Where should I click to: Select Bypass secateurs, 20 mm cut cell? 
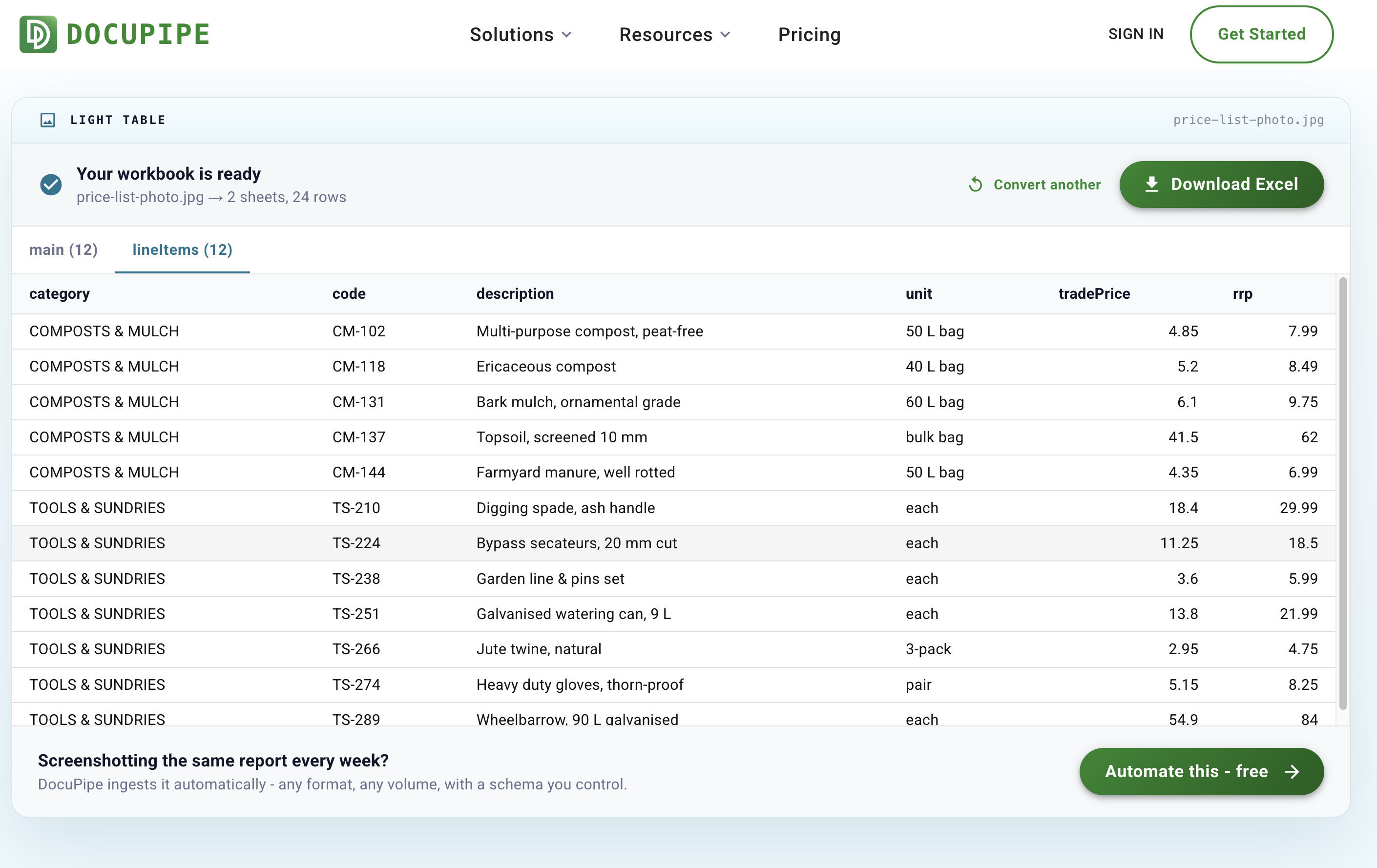pyautogui.click(x=576, y=543)
